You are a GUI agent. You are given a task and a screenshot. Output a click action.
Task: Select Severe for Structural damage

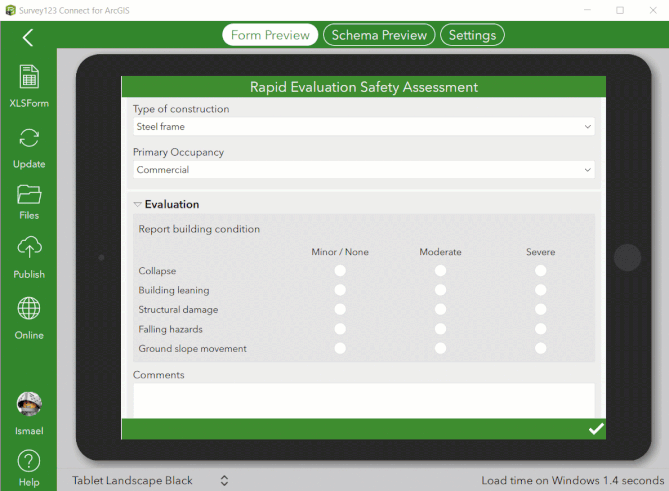[x=541, y=309]
